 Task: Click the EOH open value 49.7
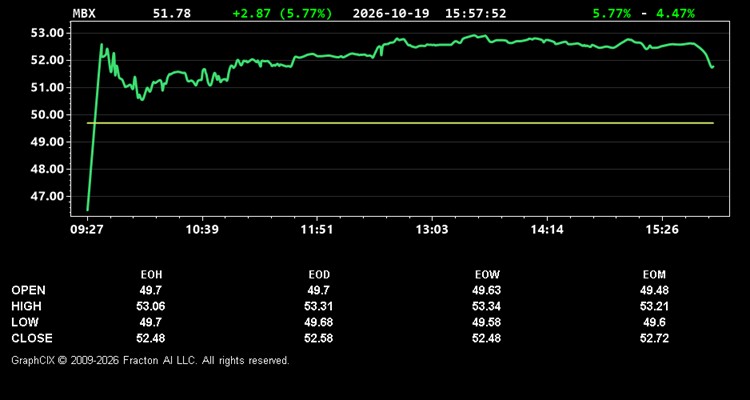[151, 290]
